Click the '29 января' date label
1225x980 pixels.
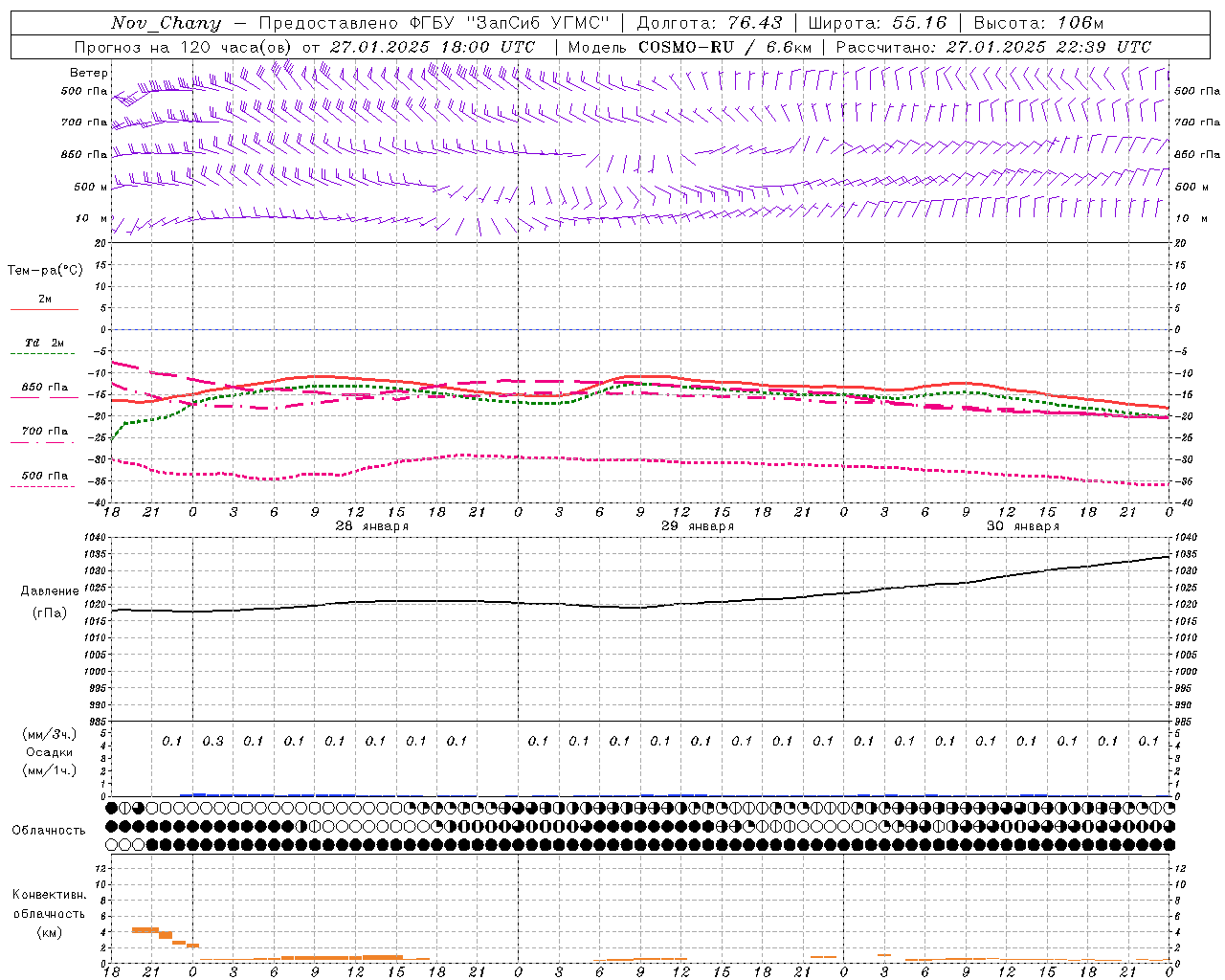click(698, 526)
